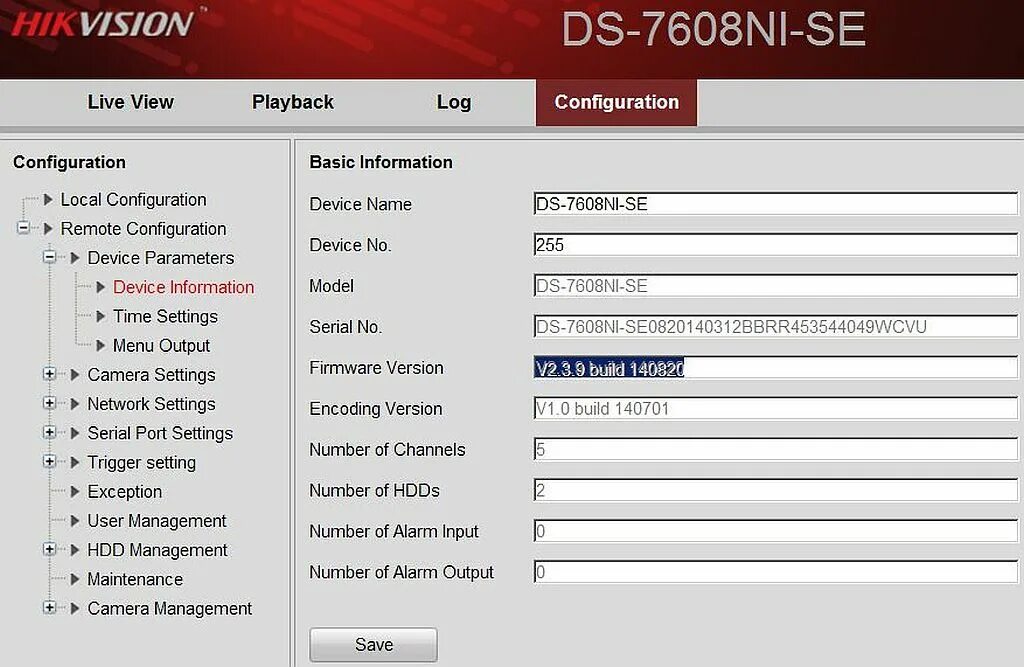Click arrow icon beside Trigger setting

point(74,462)
